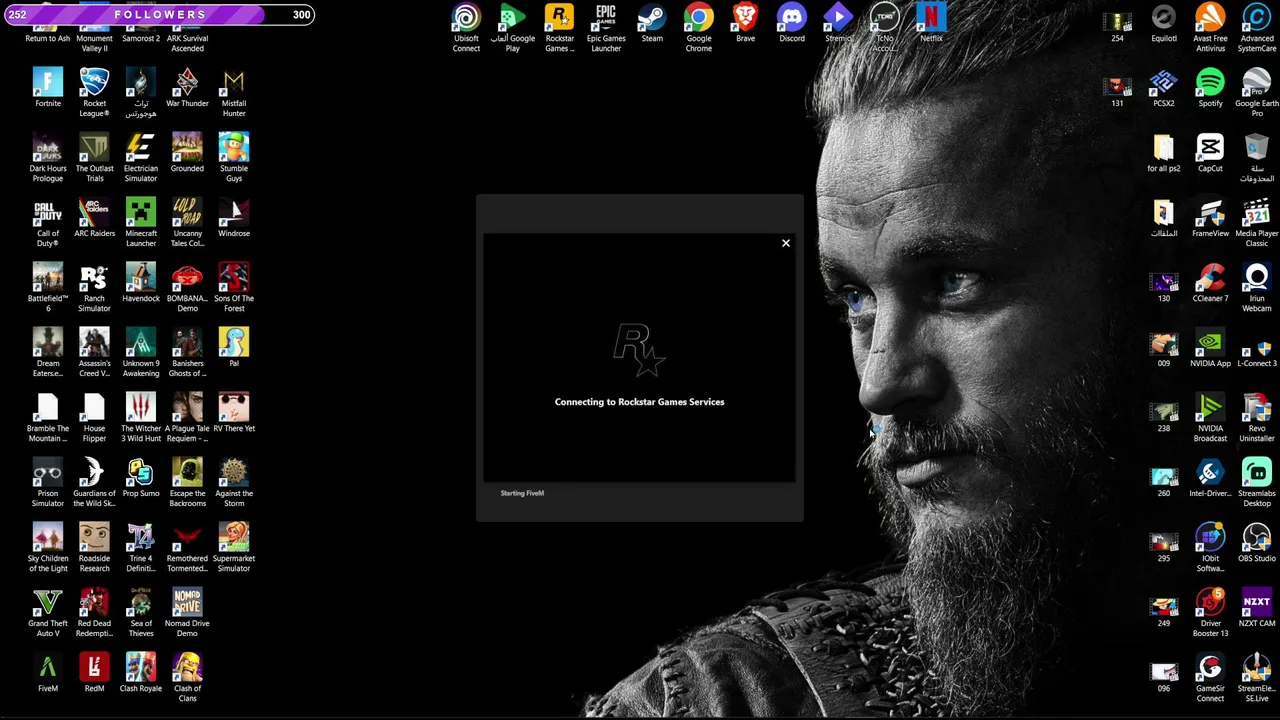The height and width of the screenshot is (720, 1280).
Task: Open the Rocket League shortcut
Action: tap(94, 92)
